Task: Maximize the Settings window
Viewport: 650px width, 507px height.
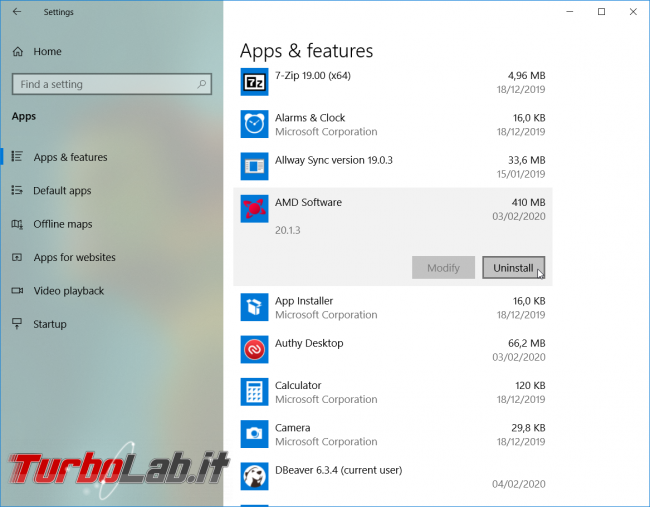Action: [x=601, y=12]
